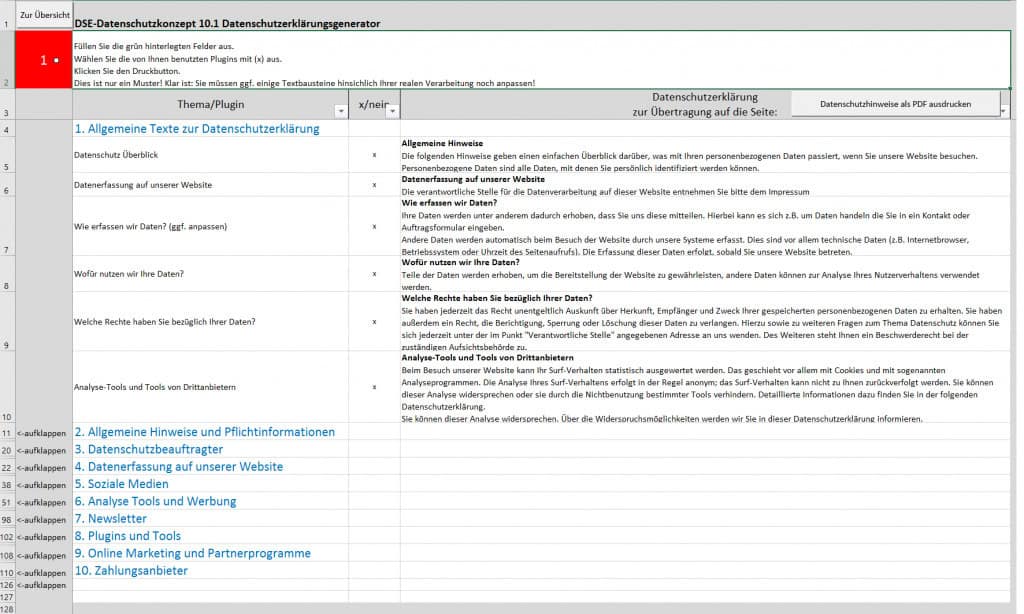This screenshot has width=1024, height=614.
Task: Expand the Newsletter row with aufklappen
Action: tap(42, 520)
